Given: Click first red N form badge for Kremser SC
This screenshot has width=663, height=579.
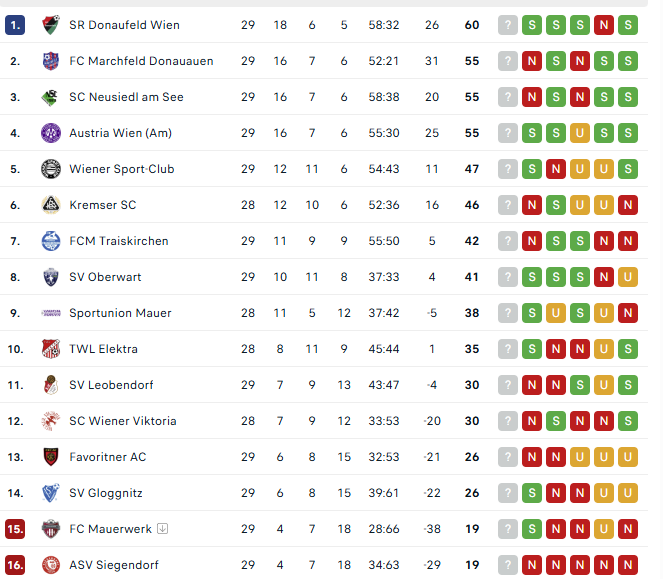Looking at the screenshot, I should pos(532,205).
